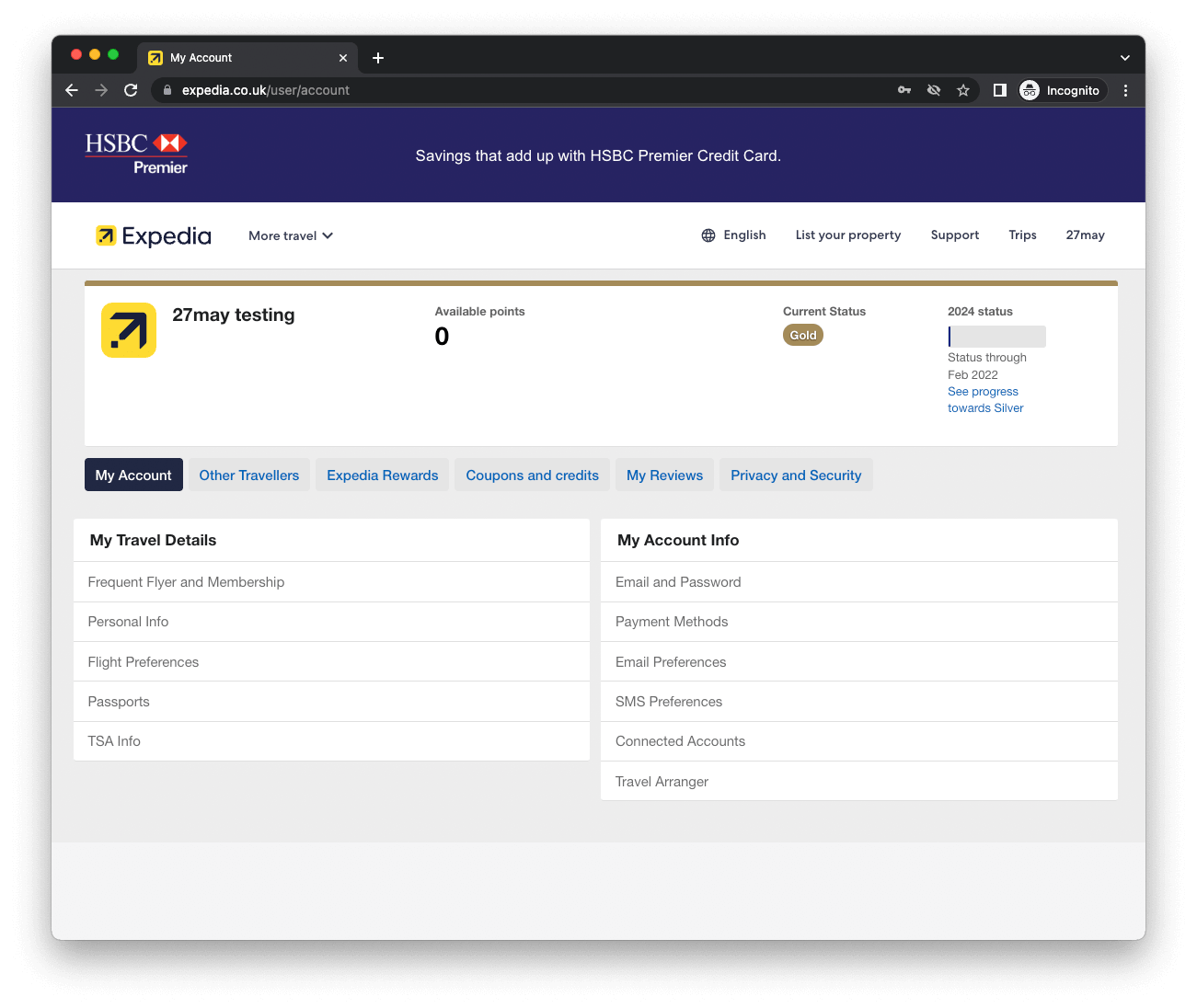Screen dimensions: 1197x1008
Task: Open Personal Info settings
Action: tap(331, 622)
